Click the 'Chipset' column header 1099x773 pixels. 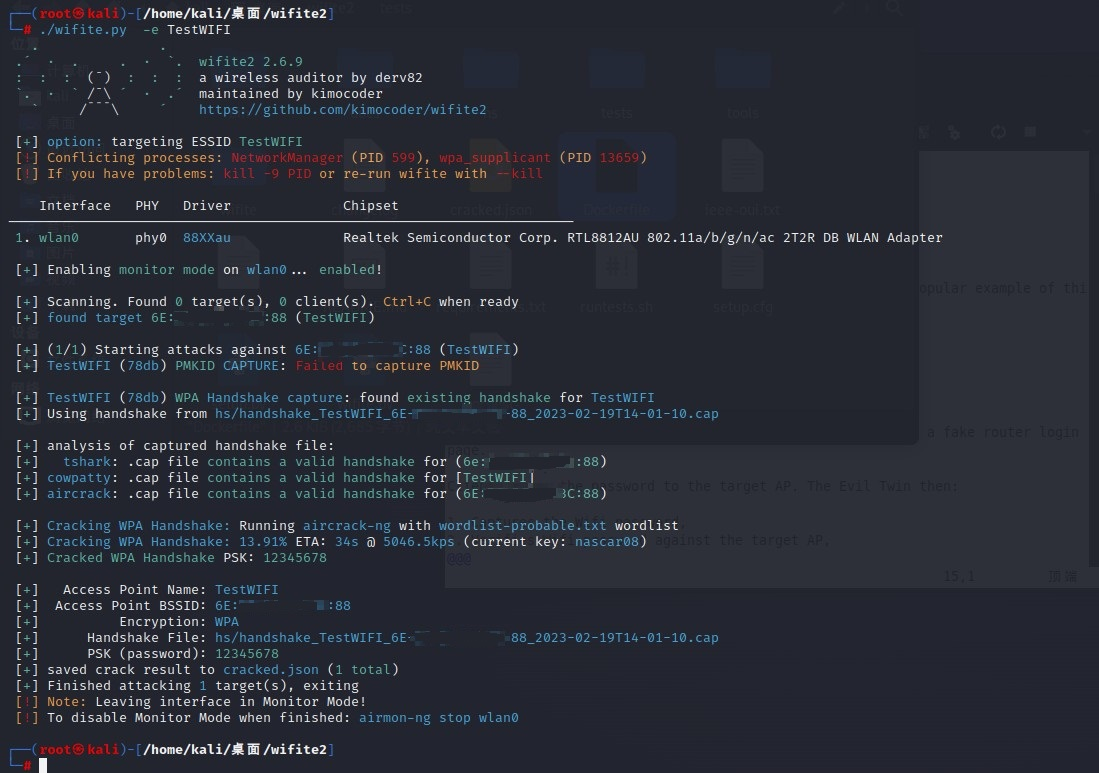click(370, 205)
